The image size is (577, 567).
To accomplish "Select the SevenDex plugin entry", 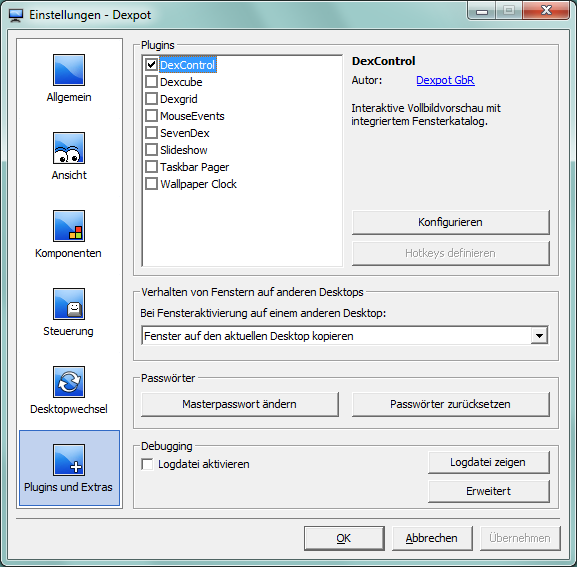I will (185, 133).
